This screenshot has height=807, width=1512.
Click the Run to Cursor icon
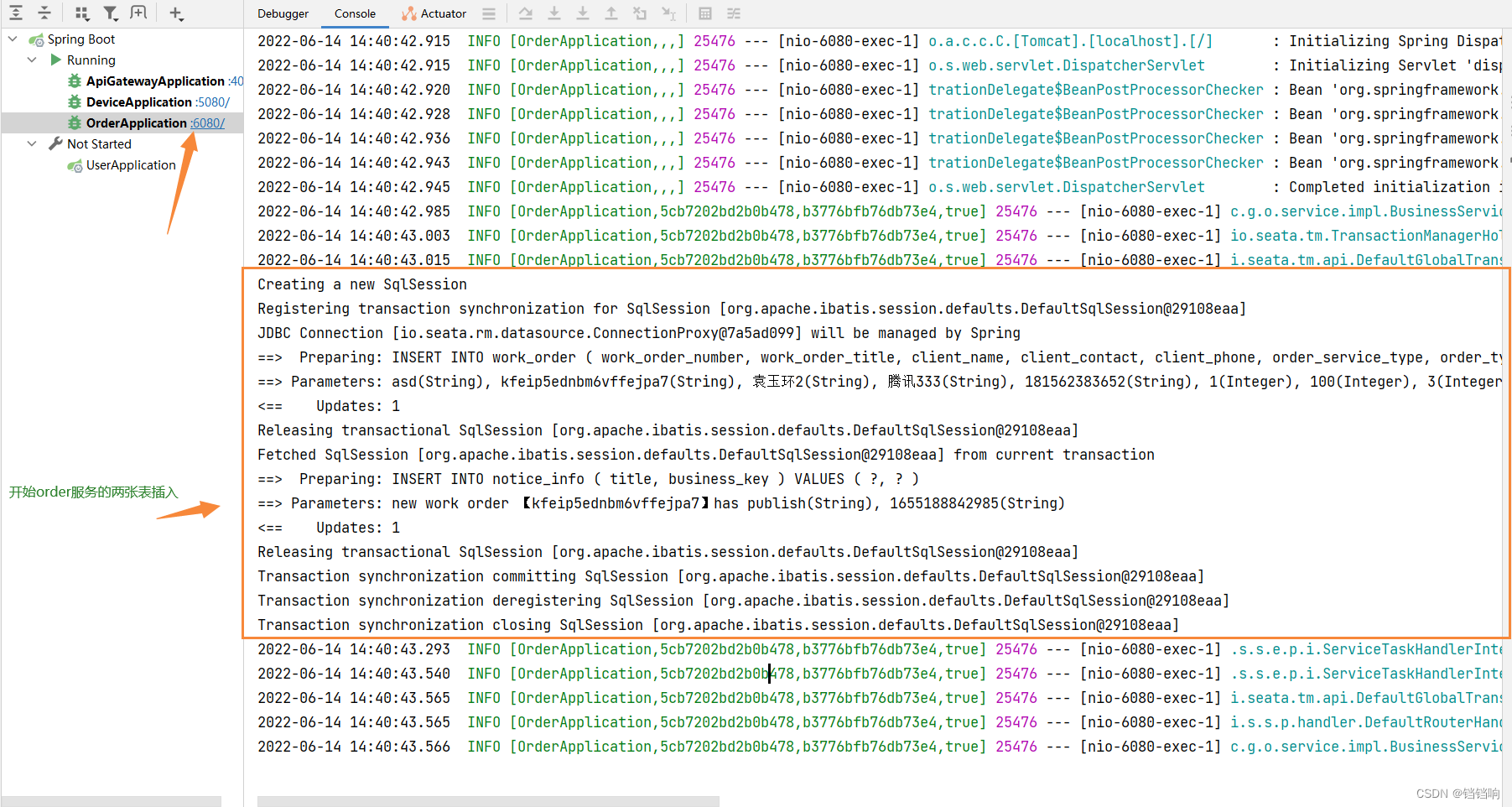668,13
